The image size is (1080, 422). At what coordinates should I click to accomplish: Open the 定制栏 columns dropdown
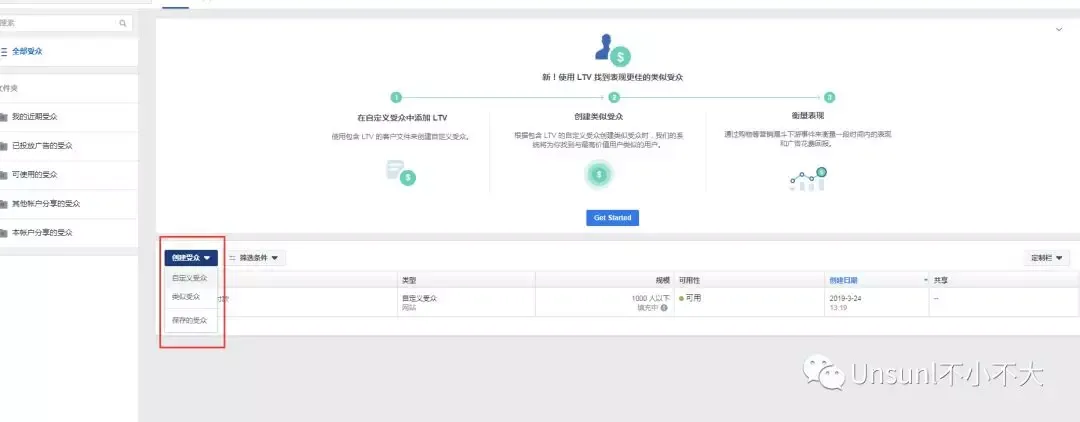click(x=1046, y=258)
